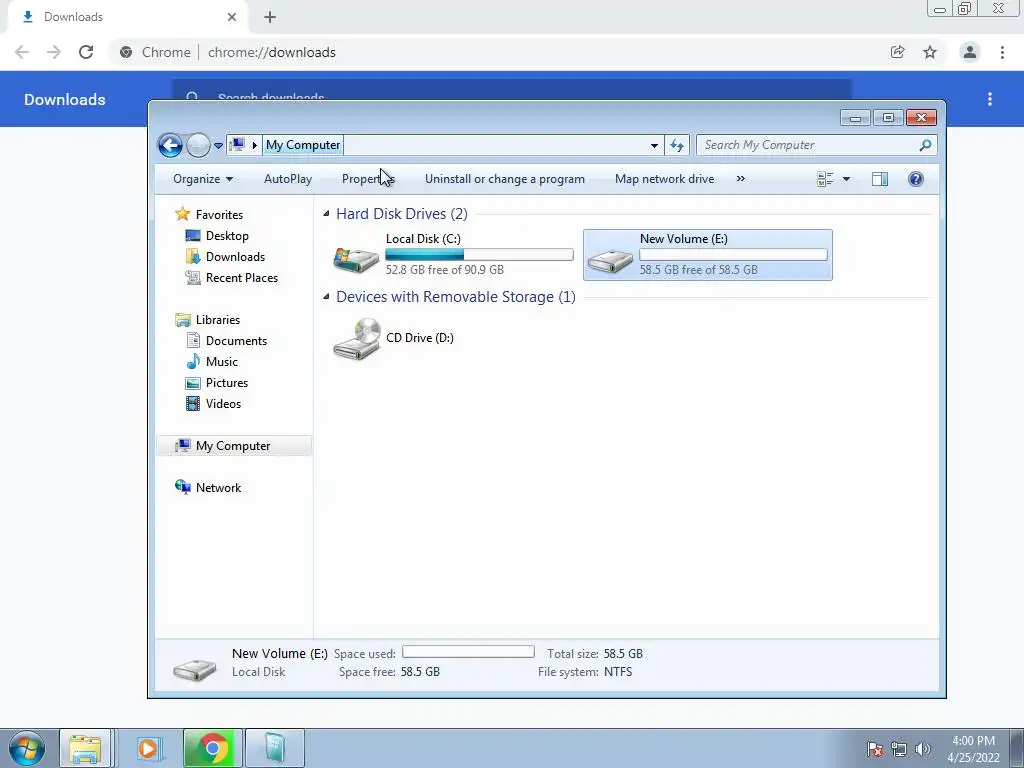Reload the Chrome downloads page
Image resolution: width=1024 pixels, height=768 pixels.
(86, 52)
